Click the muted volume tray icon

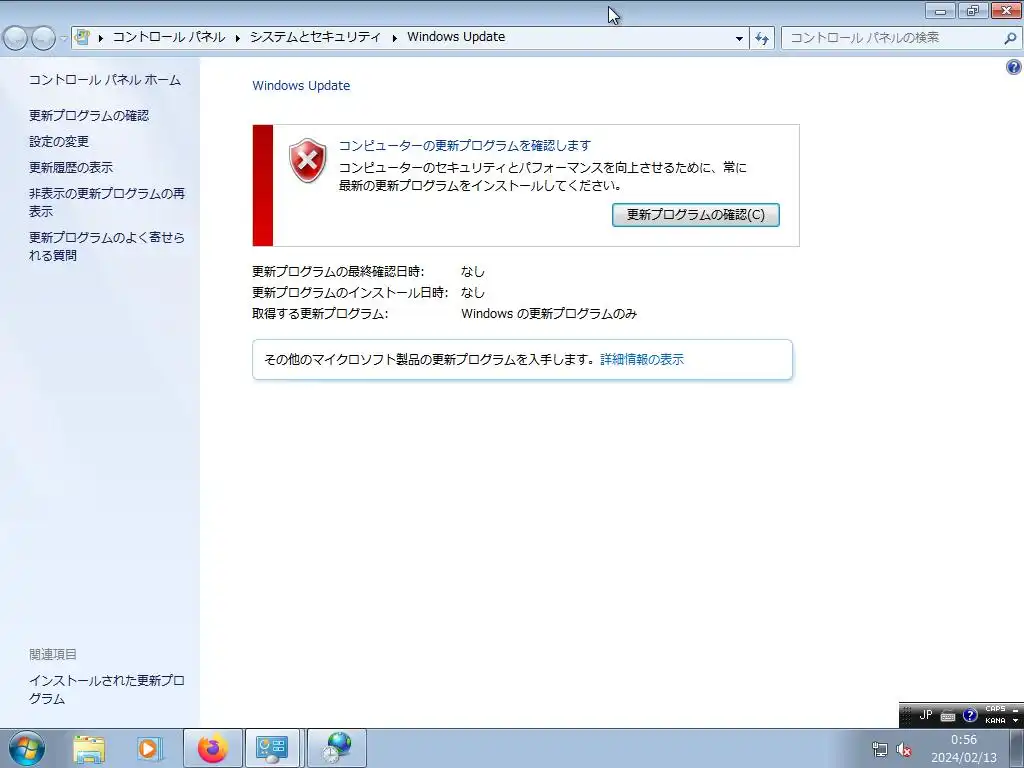904,749
